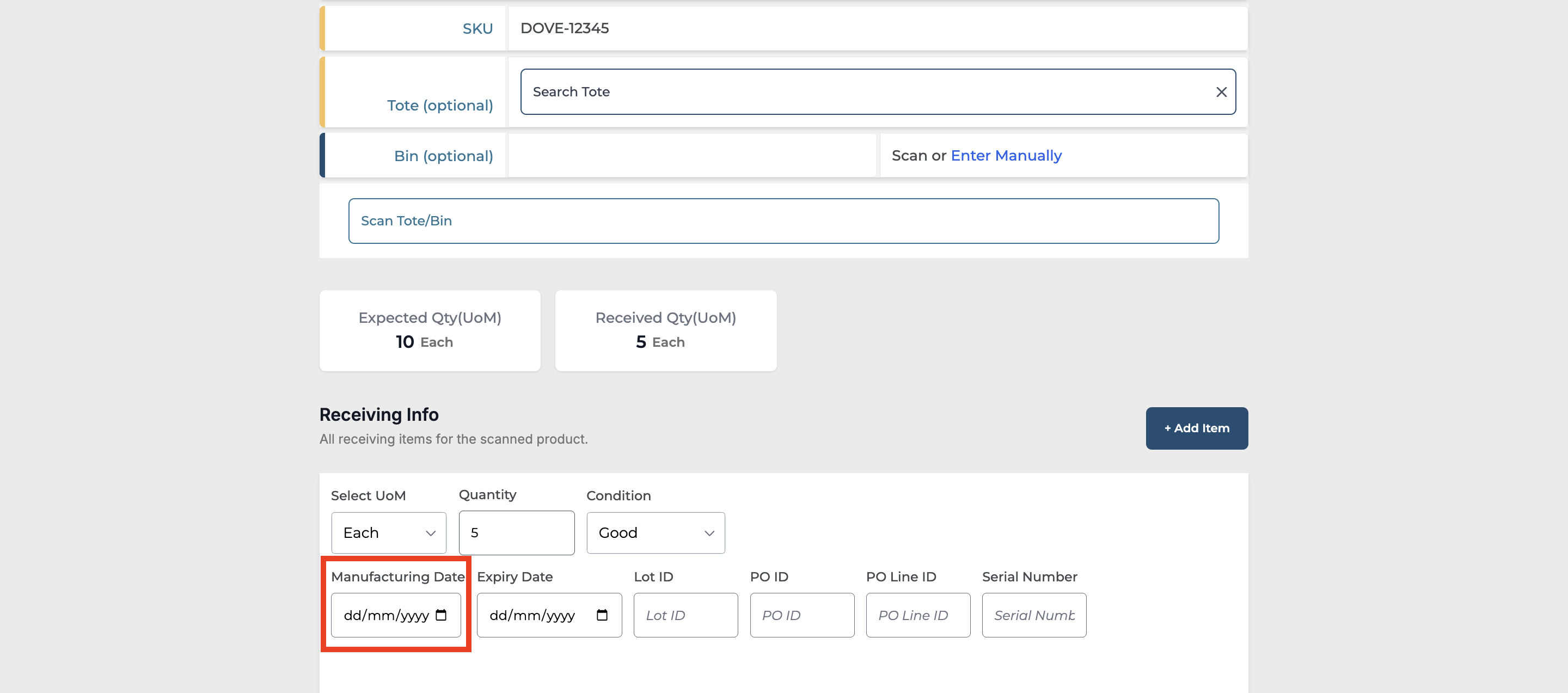Click the empty Bin value field
This screenshot has height=693, width=1568.
(691, 156)
